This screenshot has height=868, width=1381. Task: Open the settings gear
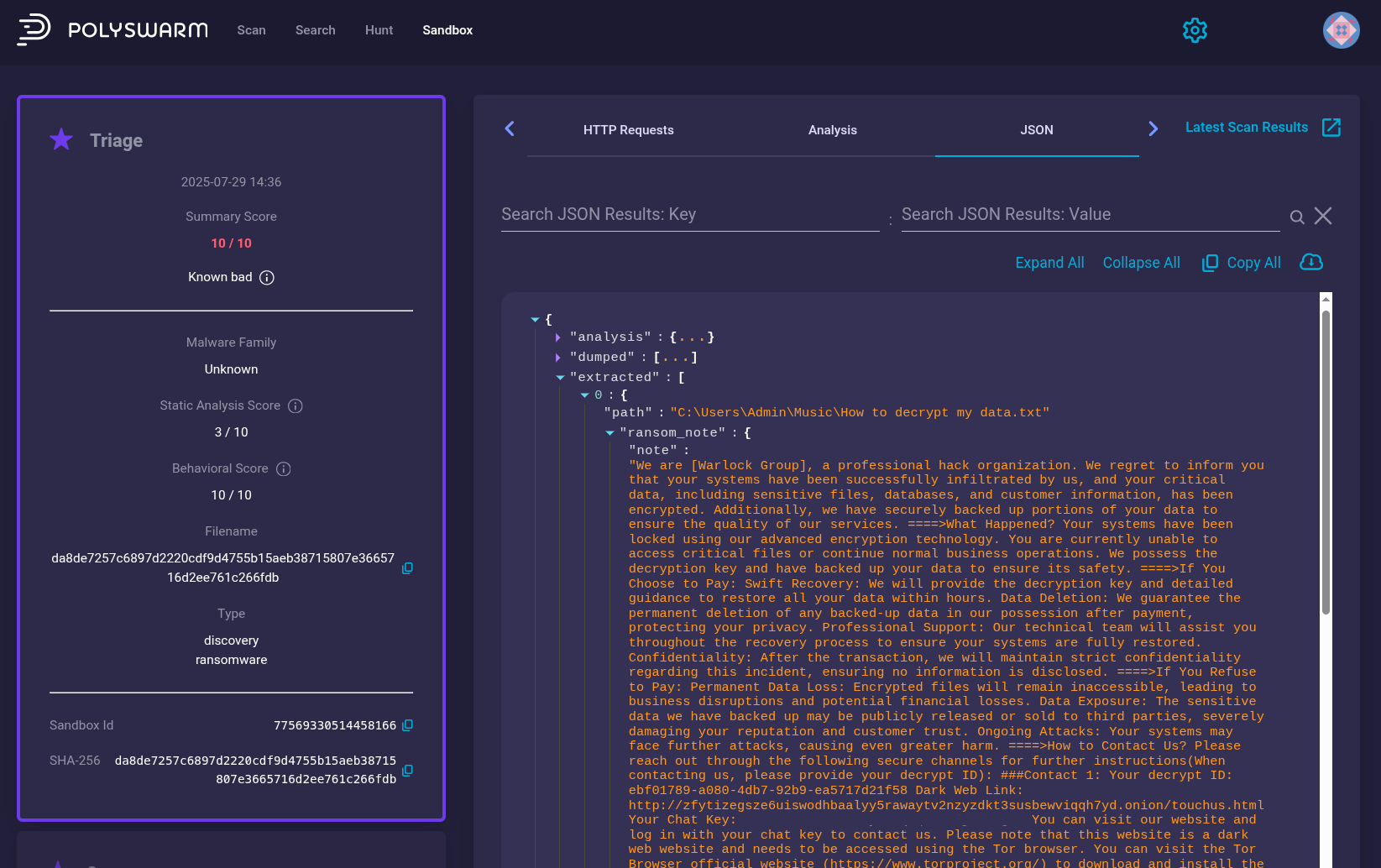(1195, 30)
